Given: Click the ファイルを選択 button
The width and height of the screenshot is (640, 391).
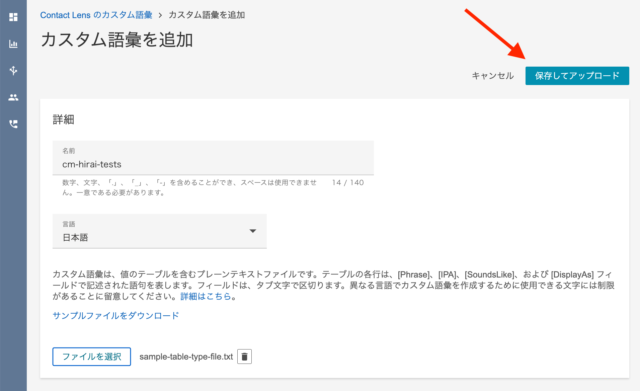Looking at the screenshot, I should [x=91, y=357].
